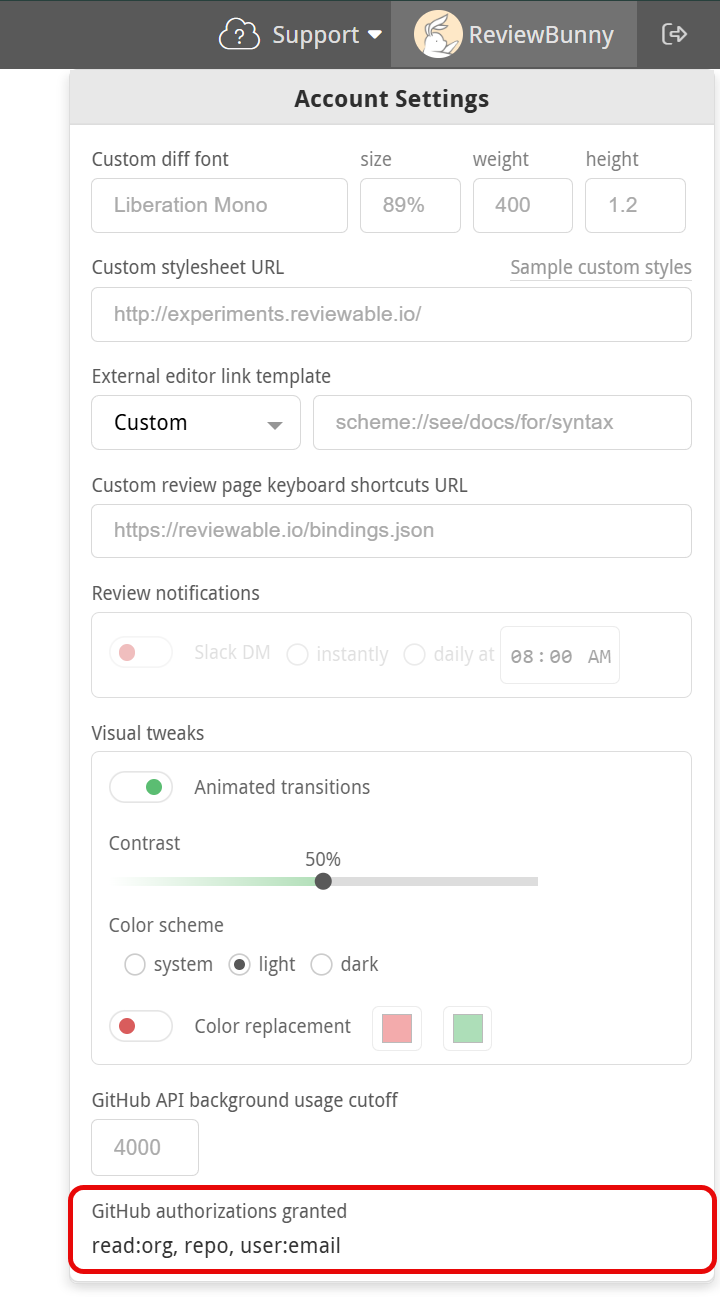Turn on the Color replacement toggle
Viewport: 720px width, 1306px height.
point(140,1026)
